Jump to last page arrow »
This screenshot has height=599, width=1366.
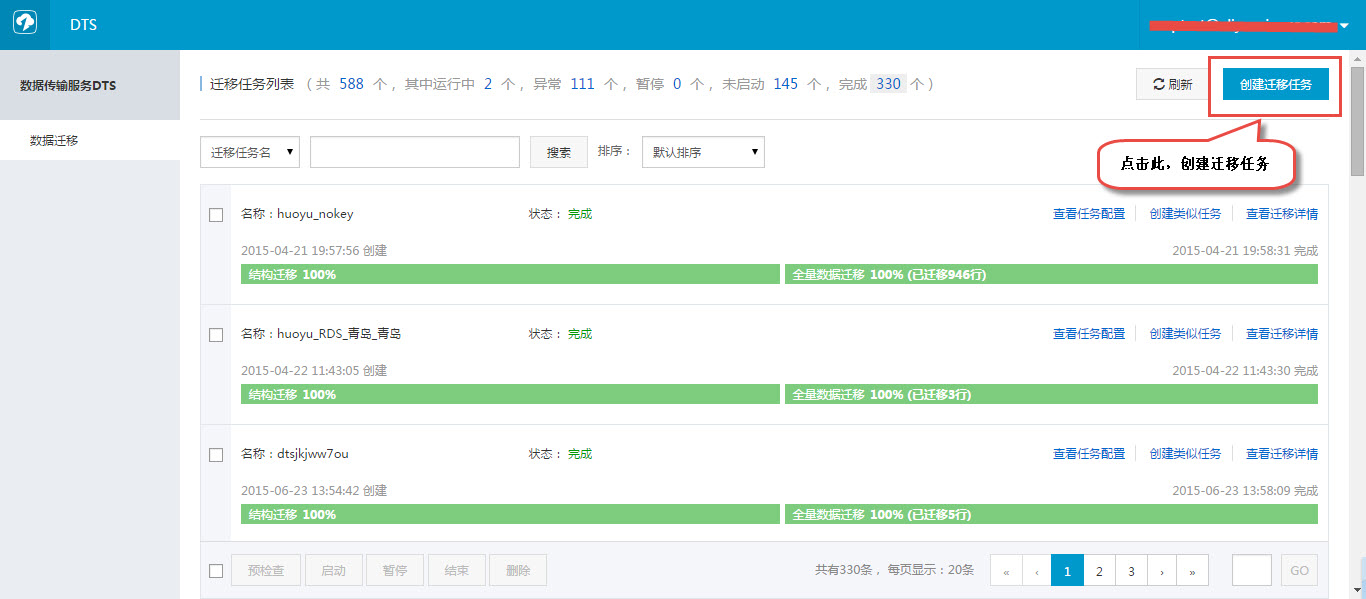pyautogui.click(x=1192, y=571)
